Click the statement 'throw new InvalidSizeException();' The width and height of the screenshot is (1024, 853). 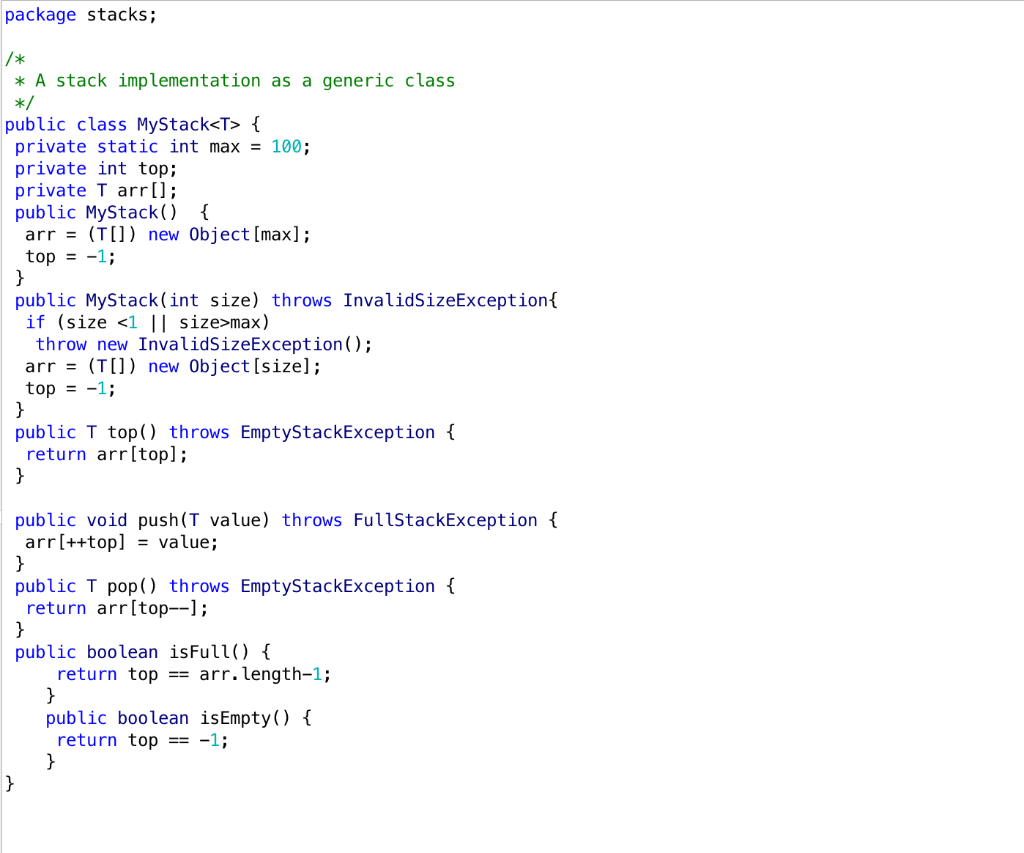(204, 344)
